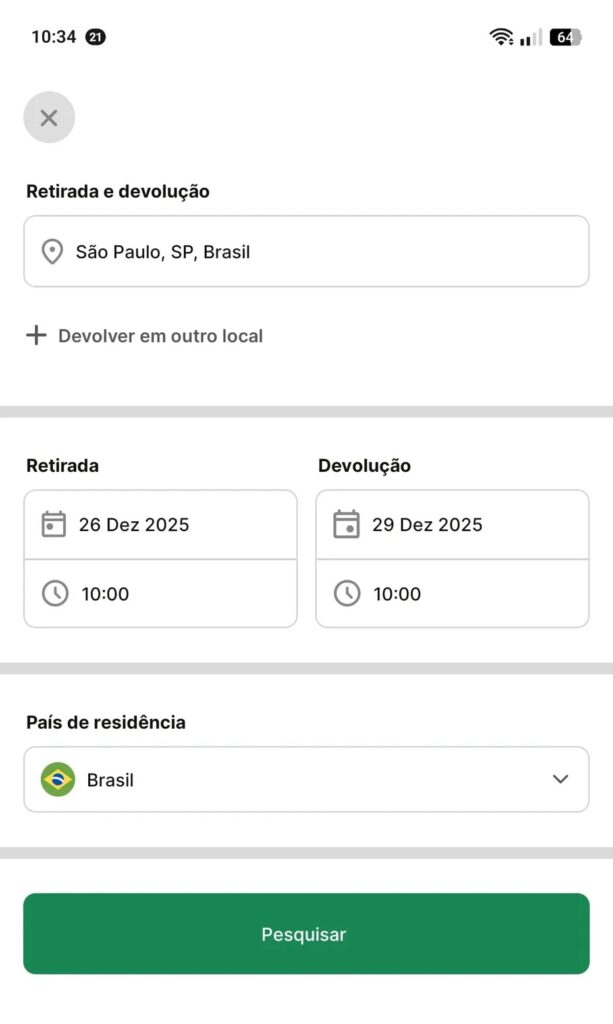Tap the plus icon for another return location
The width and height of the screenshot is (613, 1024).
36,335
